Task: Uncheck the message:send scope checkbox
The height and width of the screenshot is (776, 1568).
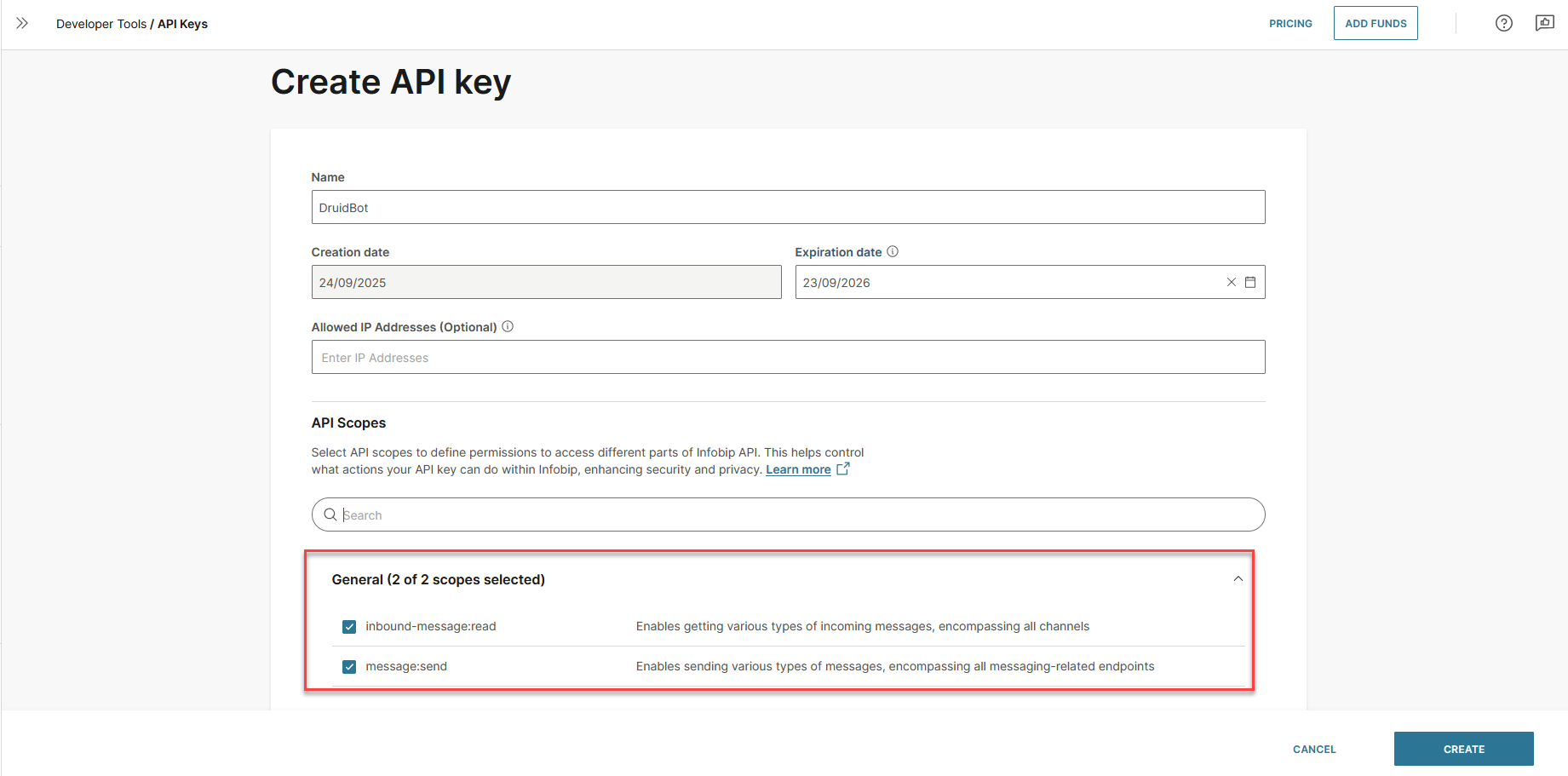Action: tap(349, 667)
